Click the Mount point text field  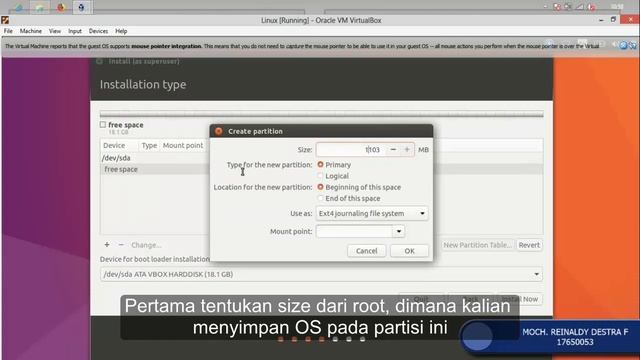[x=354, y=231]
